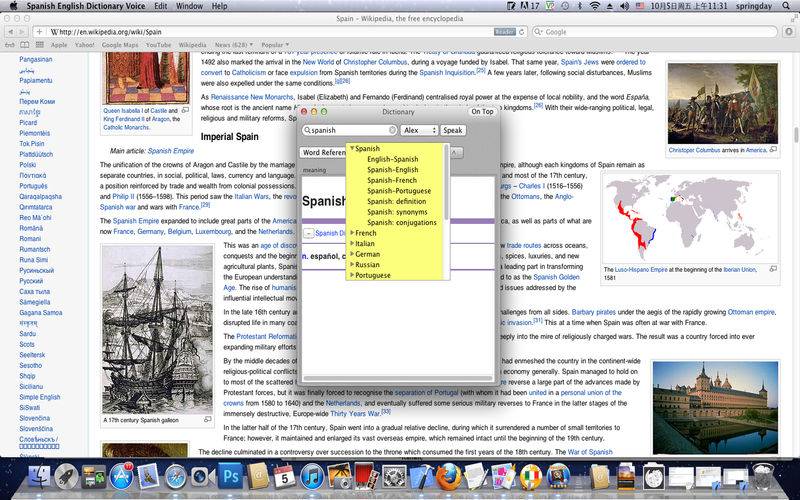Collapse the Spanish dictionary group
Screen dimensions: 800x500
click(352, 149)
